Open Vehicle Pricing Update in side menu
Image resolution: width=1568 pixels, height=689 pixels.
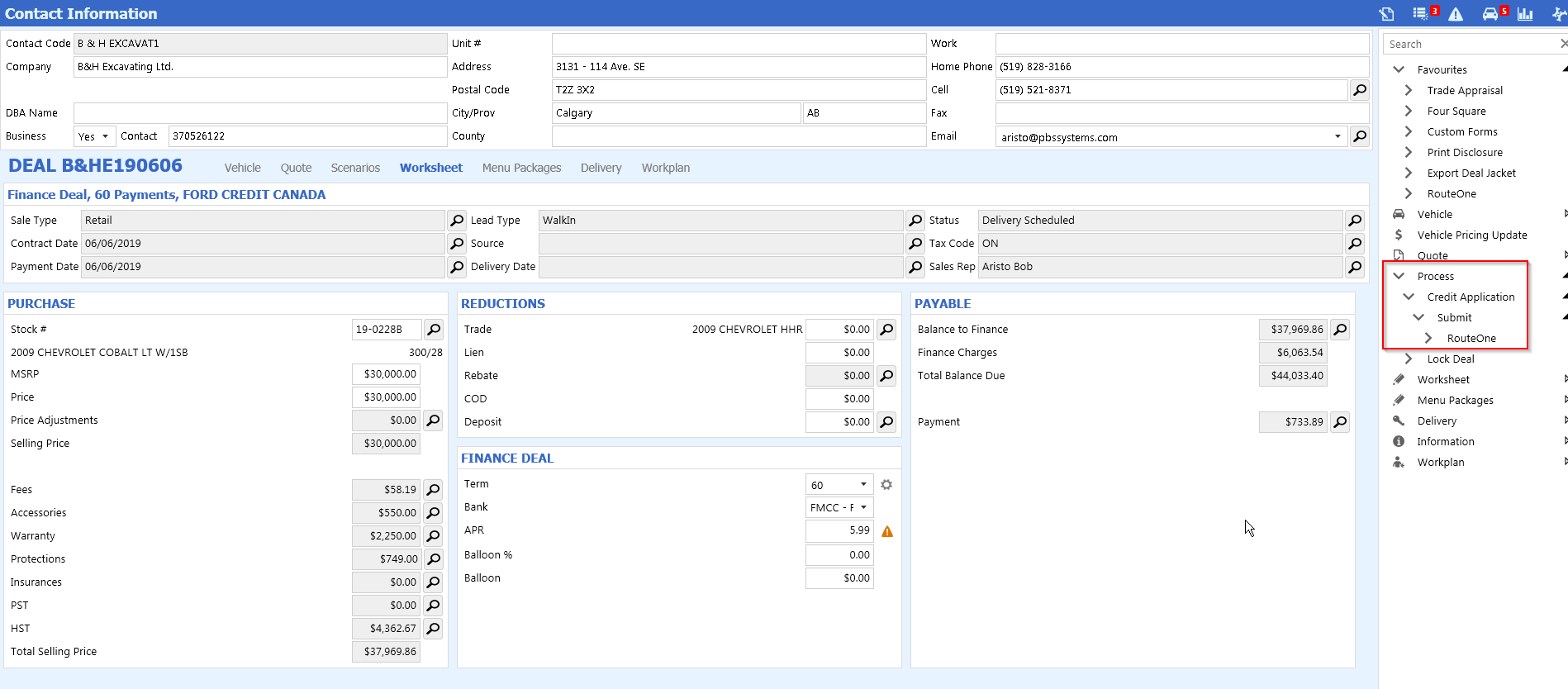click(1472, 235)
